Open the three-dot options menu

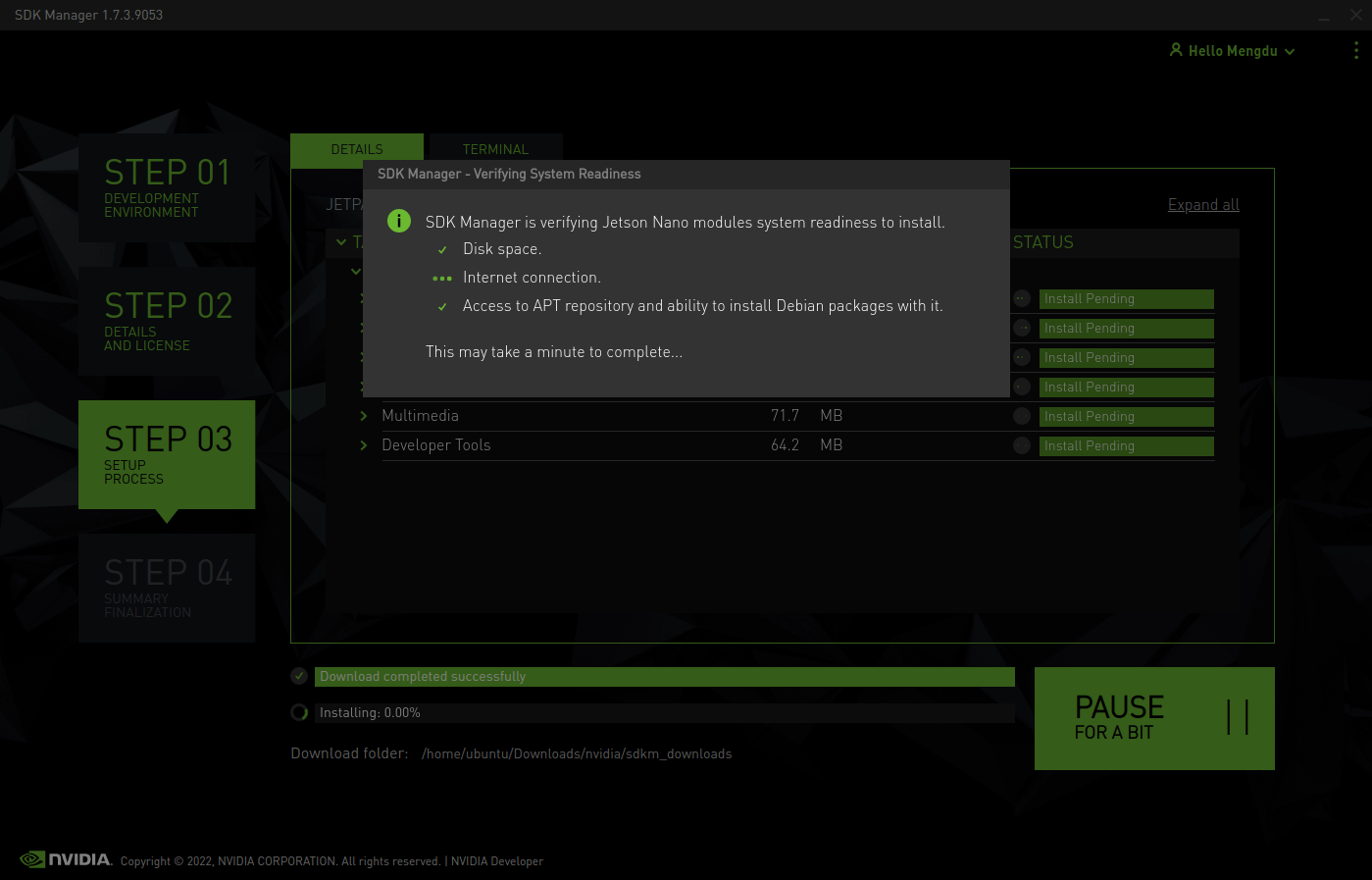pyautogui.click(x=1356, y=50)
